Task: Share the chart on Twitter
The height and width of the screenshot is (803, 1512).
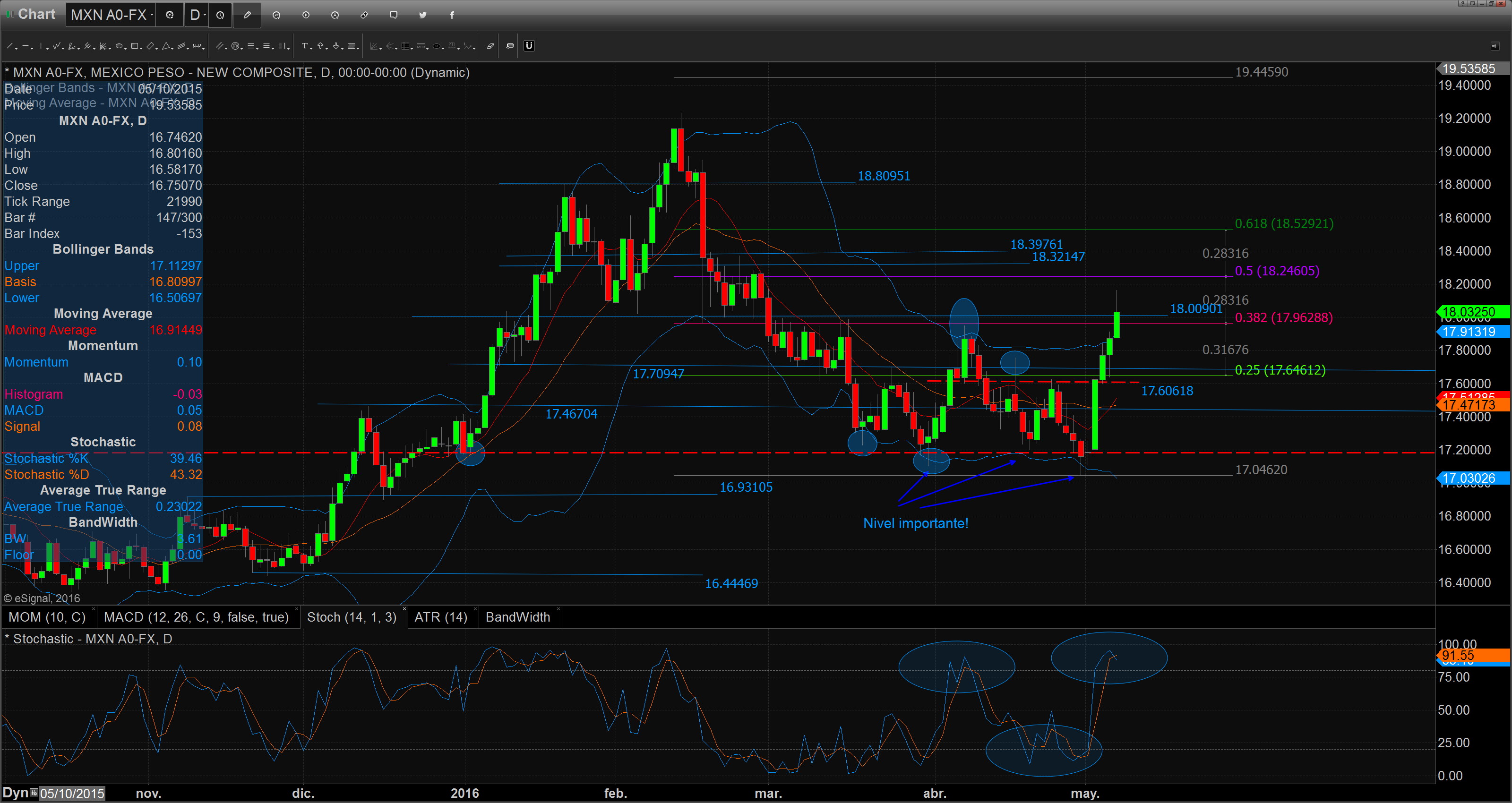Action: click(422, 15)
